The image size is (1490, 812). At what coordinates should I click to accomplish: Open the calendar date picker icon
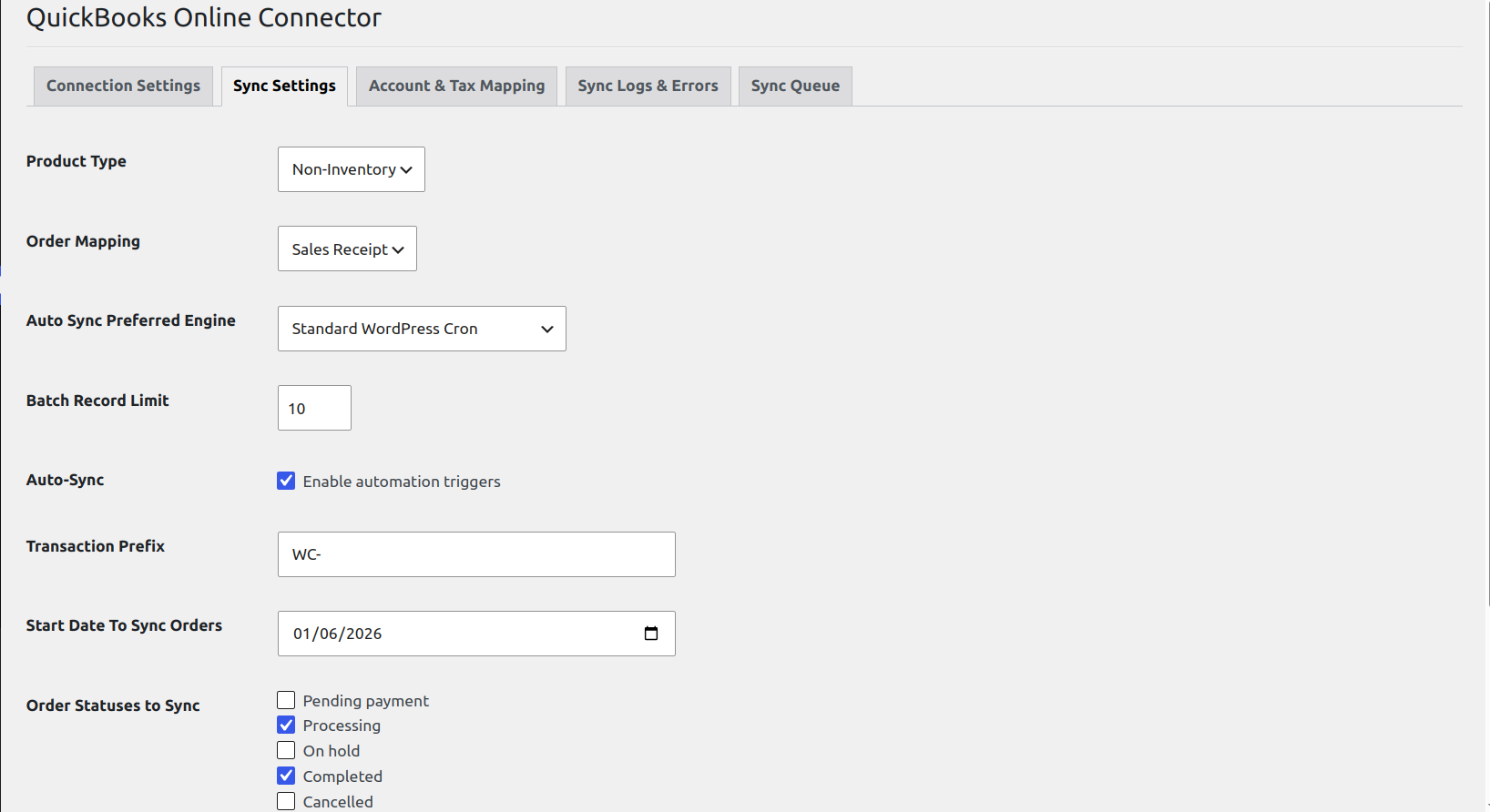[651, 634]
